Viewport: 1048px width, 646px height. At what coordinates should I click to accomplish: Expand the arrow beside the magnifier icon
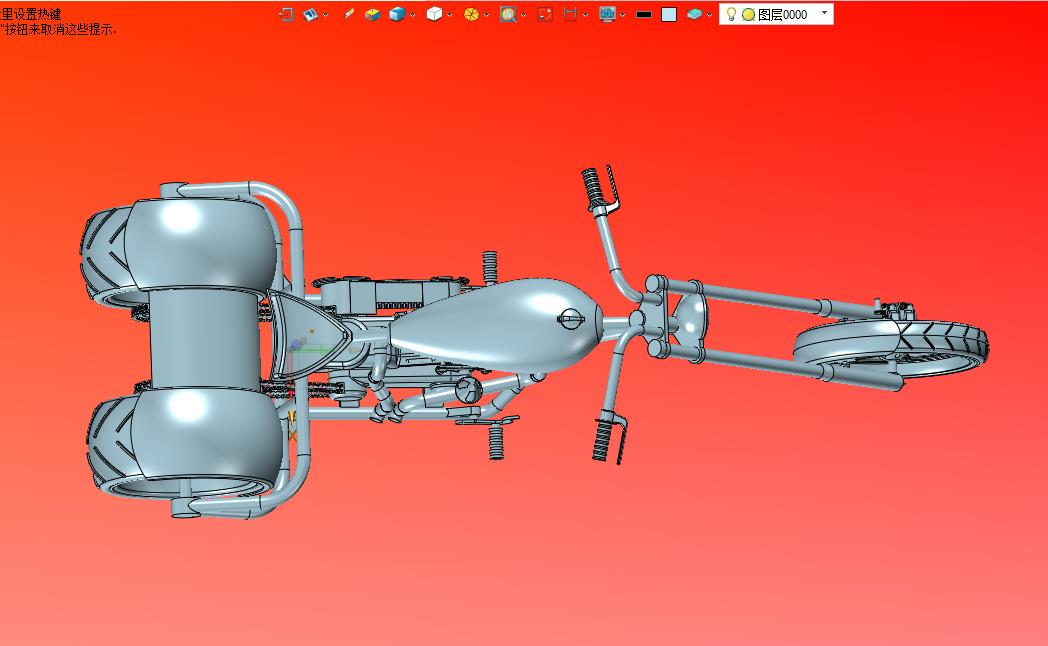click(x=523, y=15)
